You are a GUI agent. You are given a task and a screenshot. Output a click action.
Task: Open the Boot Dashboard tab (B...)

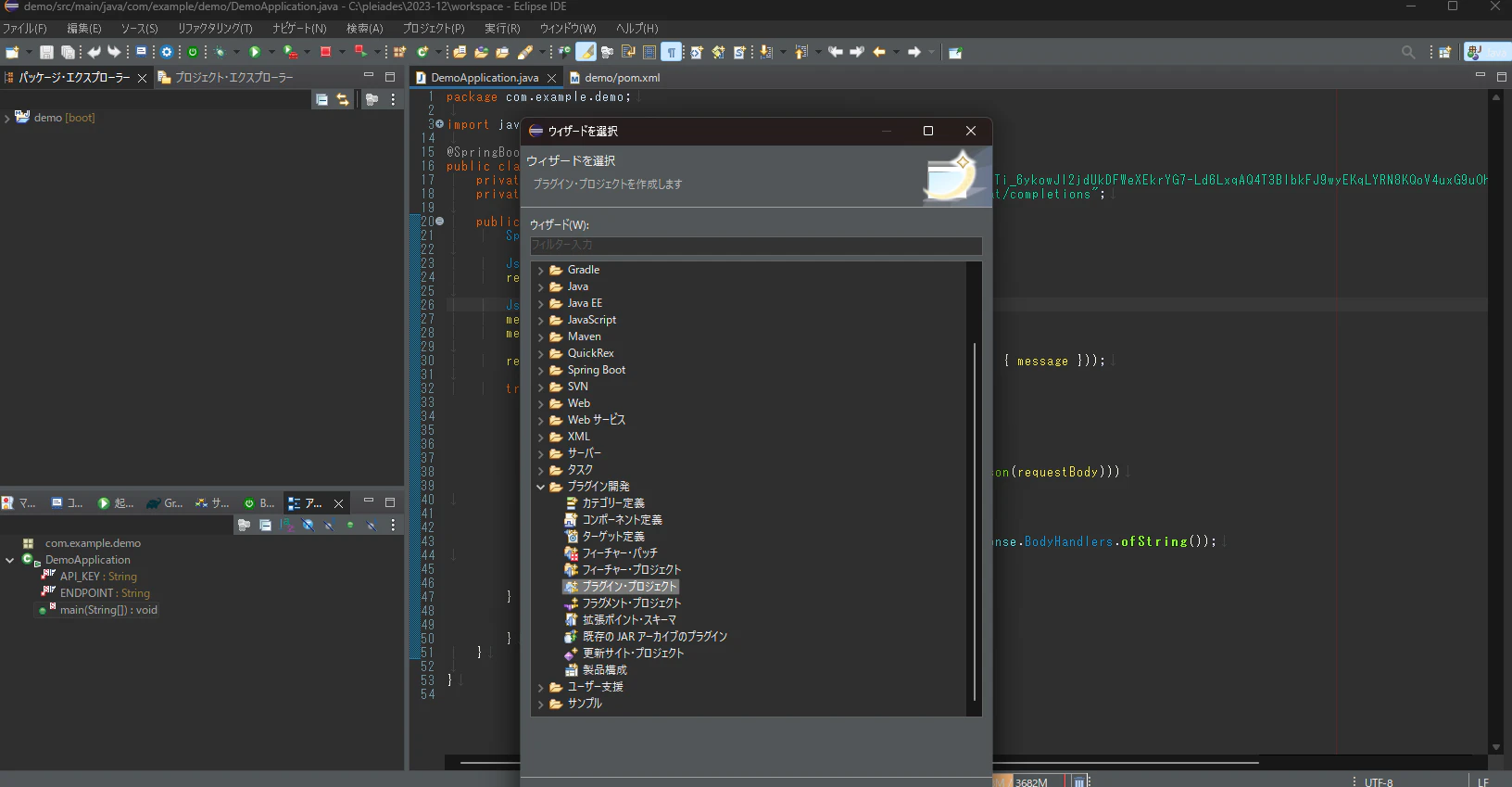[259, 503]
